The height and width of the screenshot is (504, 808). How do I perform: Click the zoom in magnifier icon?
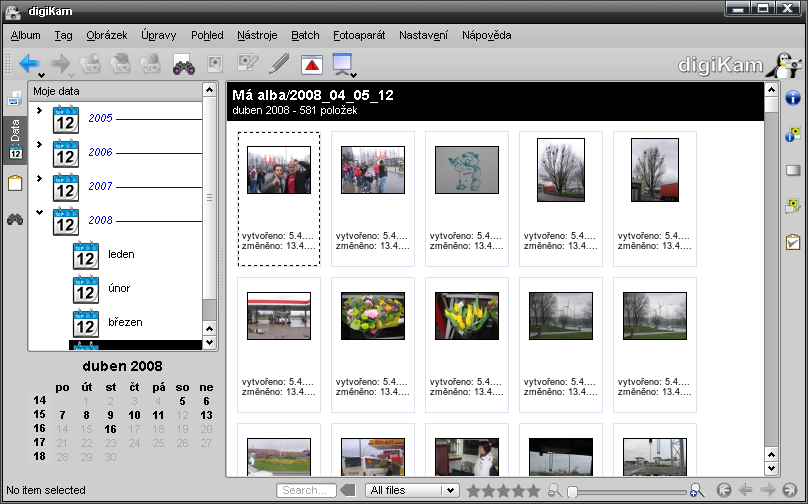tap(696, 490)
